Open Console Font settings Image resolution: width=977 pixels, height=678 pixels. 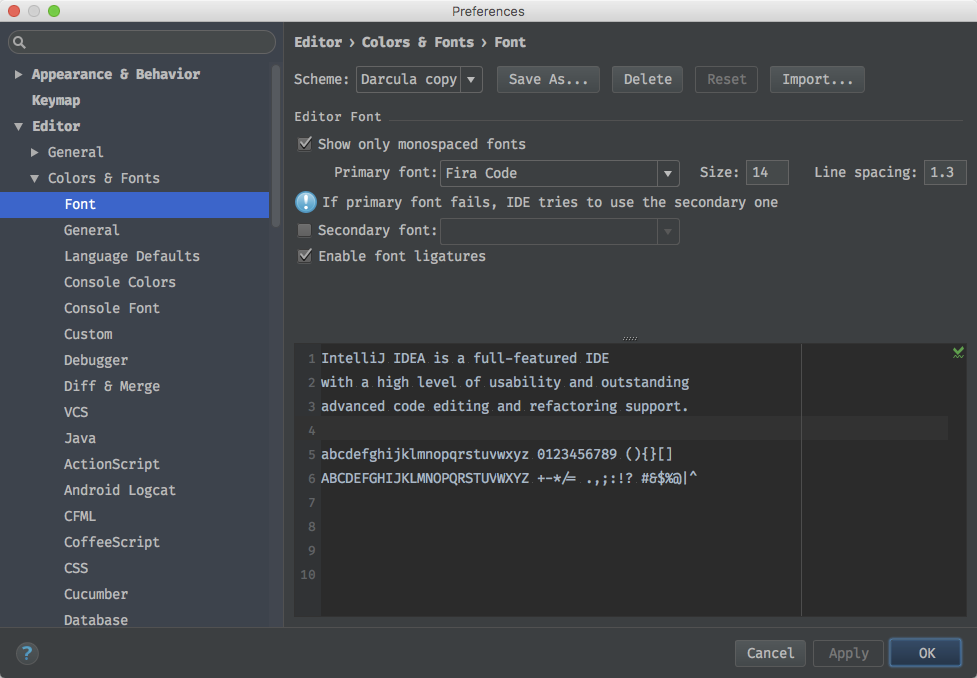(x=112, y=308)
